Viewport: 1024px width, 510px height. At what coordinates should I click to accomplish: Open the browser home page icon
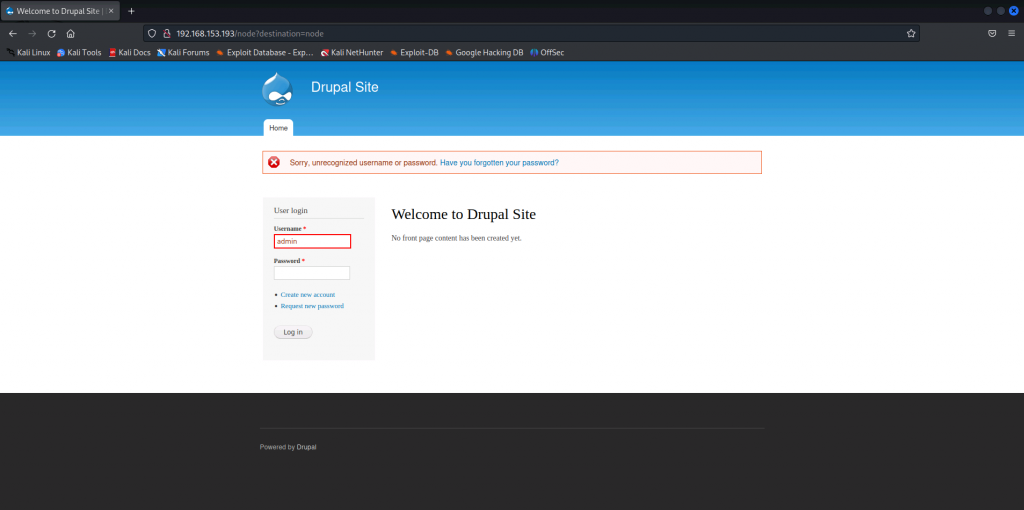point(71,33)
